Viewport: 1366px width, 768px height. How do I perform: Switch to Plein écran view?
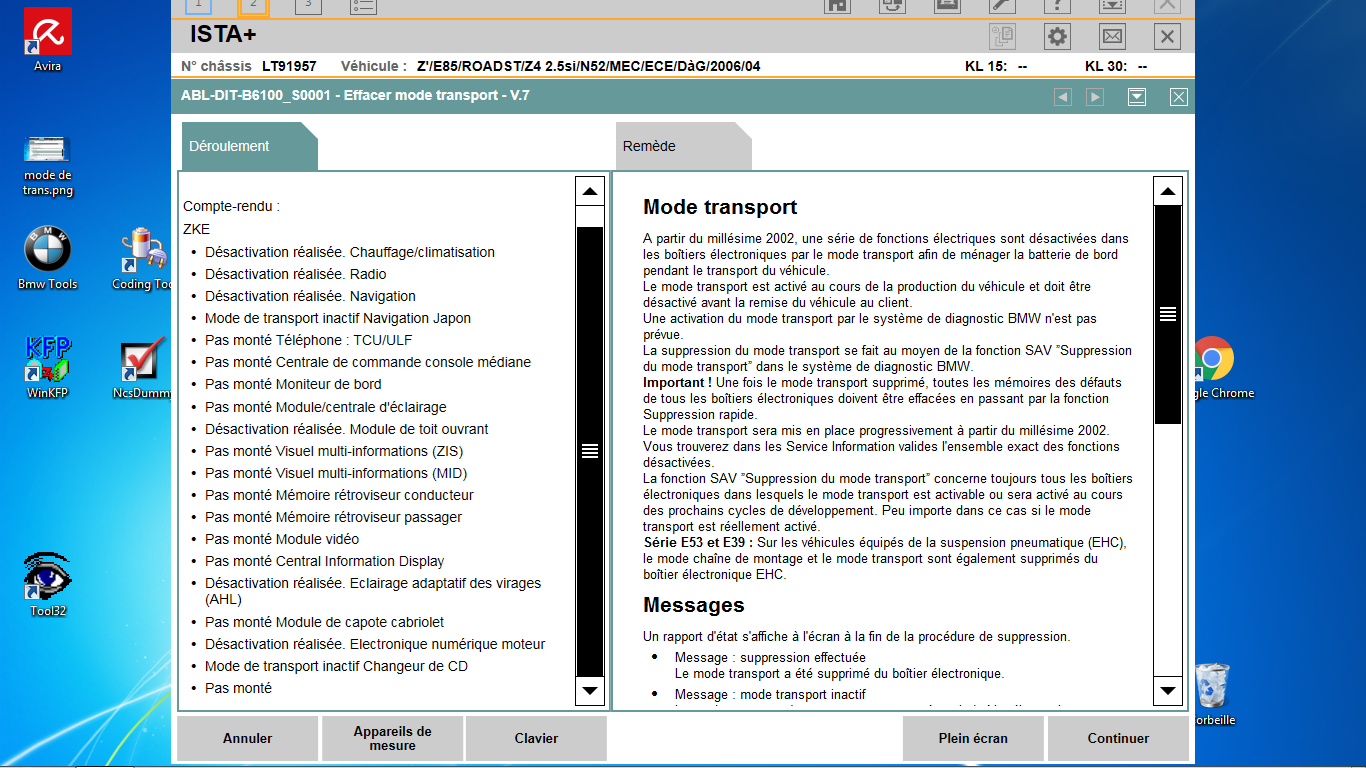click(973, 738)
